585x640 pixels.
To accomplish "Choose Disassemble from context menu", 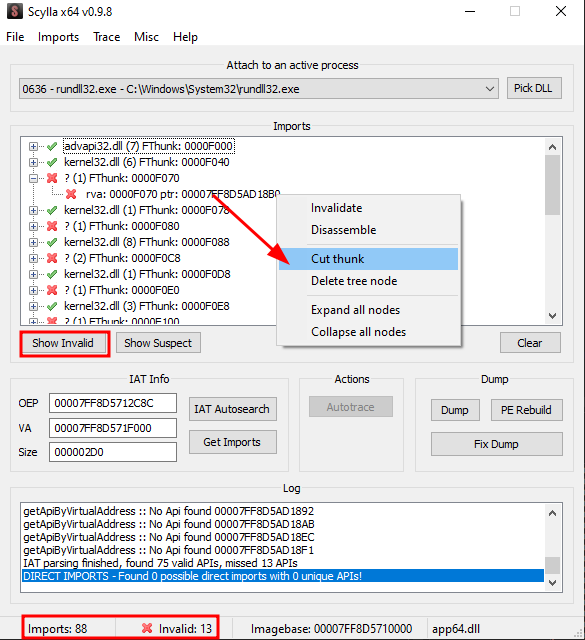I will [x=368, y=230].
